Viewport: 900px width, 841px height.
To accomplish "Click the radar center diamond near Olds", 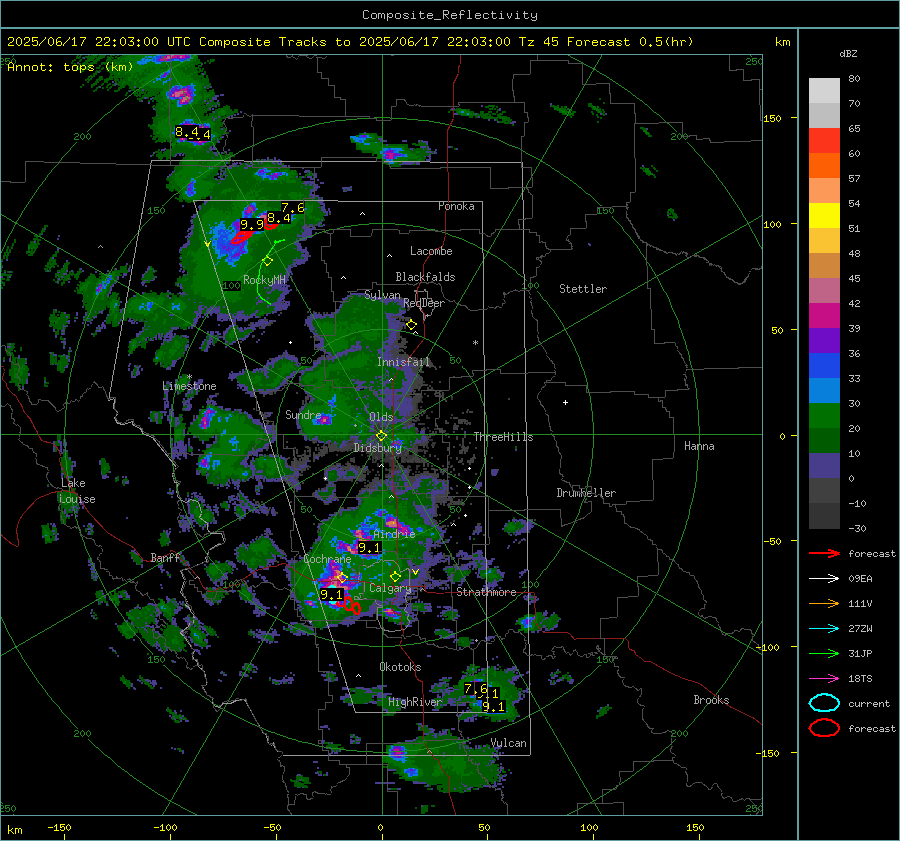I will (382, 436).
